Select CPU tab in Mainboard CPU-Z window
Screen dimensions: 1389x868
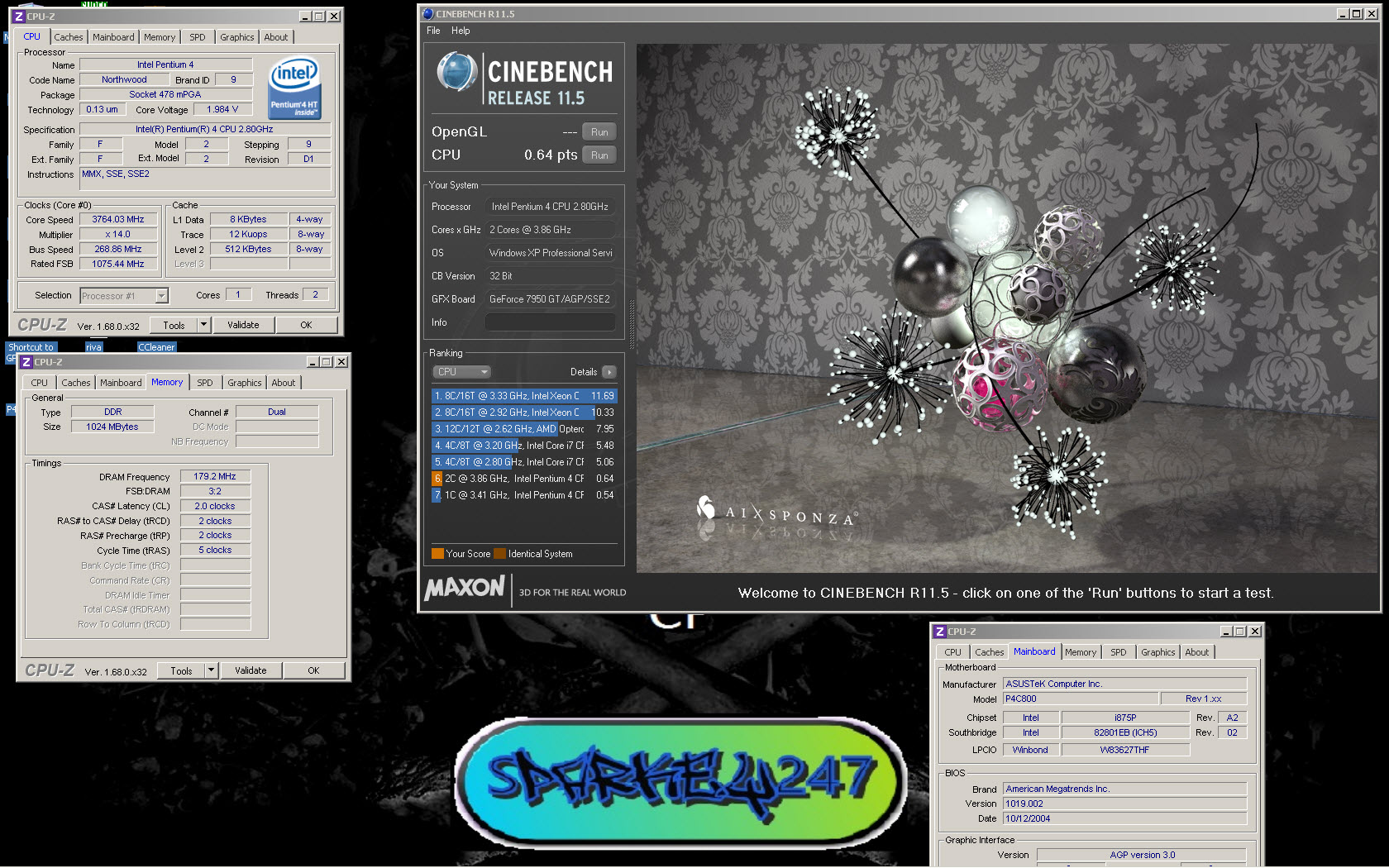point(952,652)
